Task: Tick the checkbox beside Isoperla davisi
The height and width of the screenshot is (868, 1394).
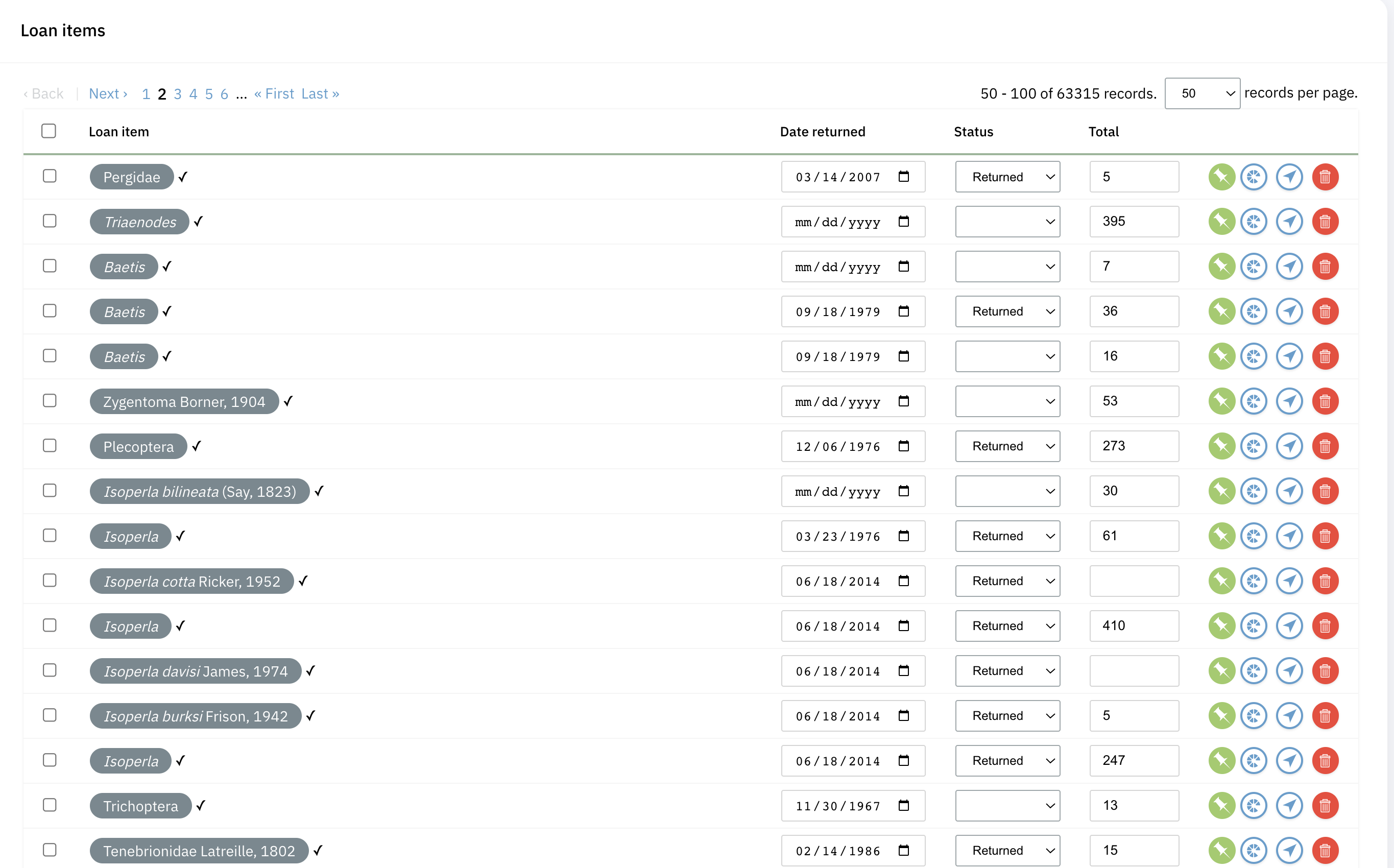Action: tap(50, 670)
